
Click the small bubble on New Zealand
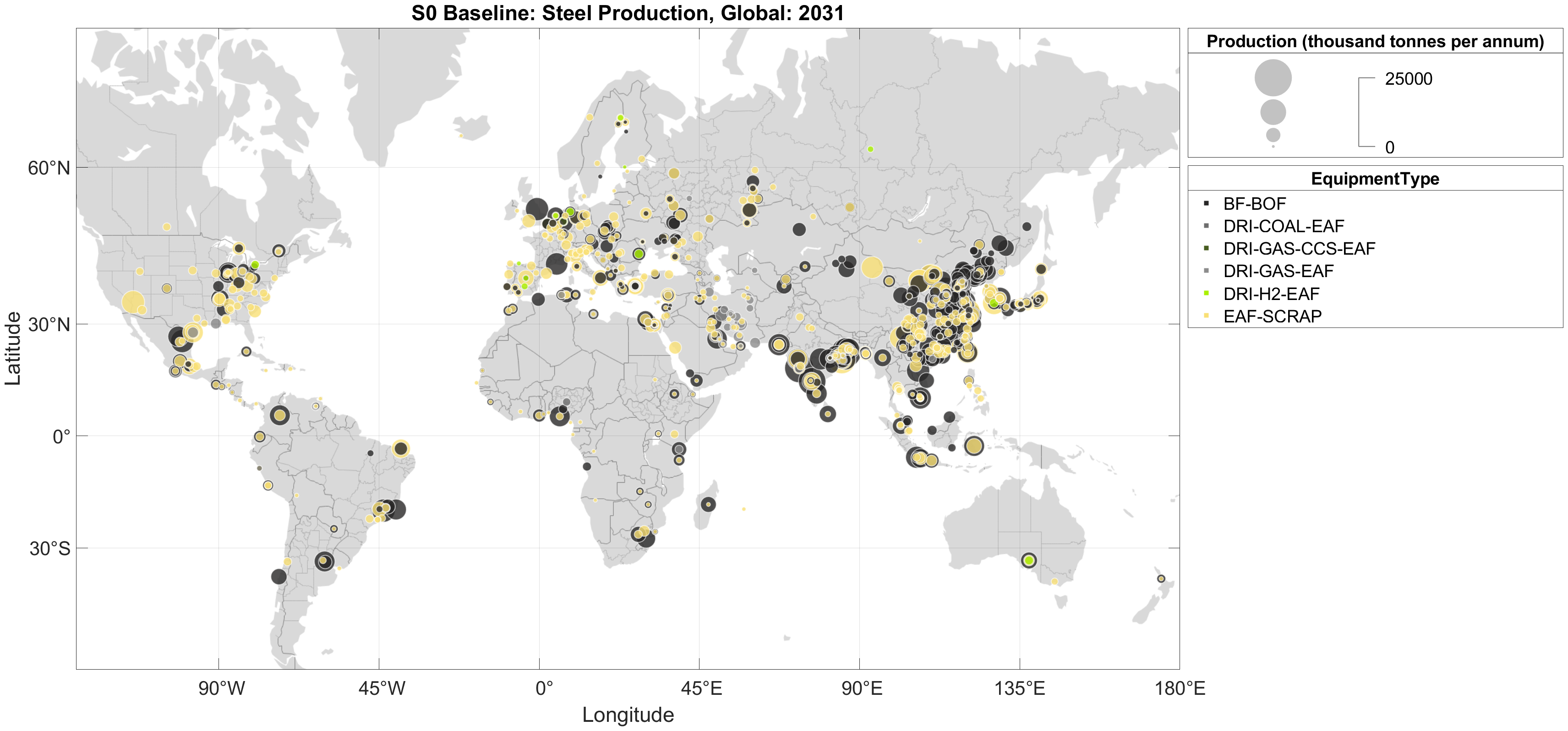click(x=1161, y=578)
